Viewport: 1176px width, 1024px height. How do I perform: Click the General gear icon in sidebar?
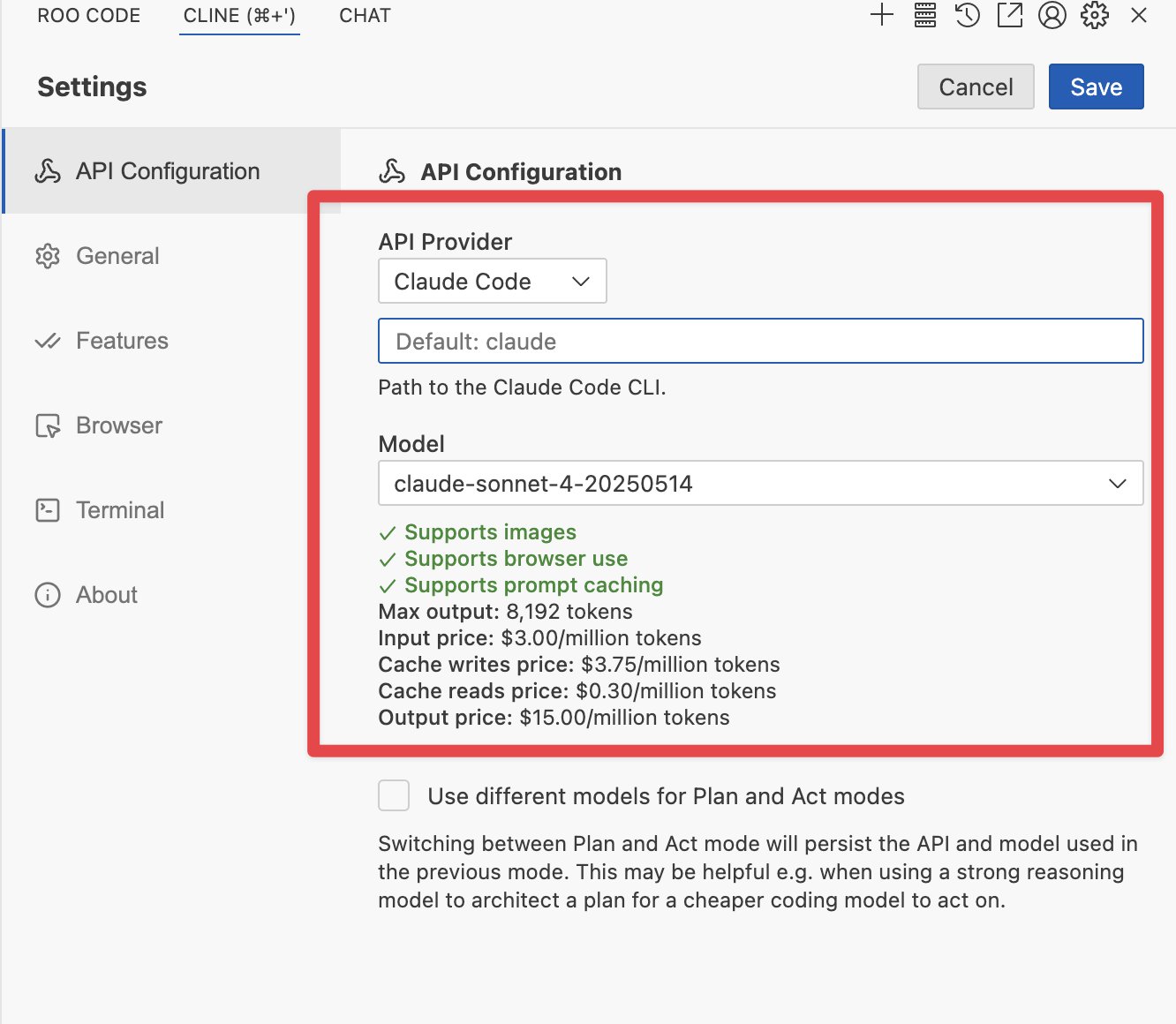point(48,256)
